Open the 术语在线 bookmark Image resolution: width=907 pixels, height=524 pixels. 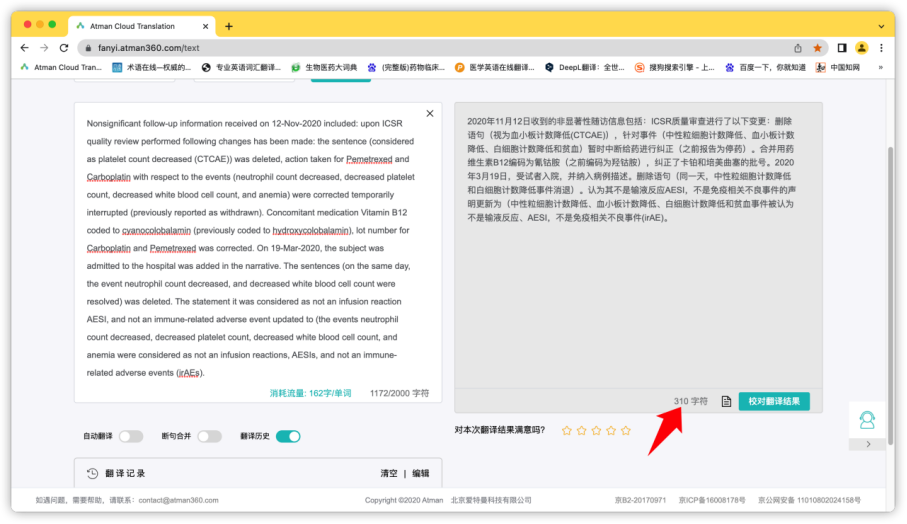(152, 68)
